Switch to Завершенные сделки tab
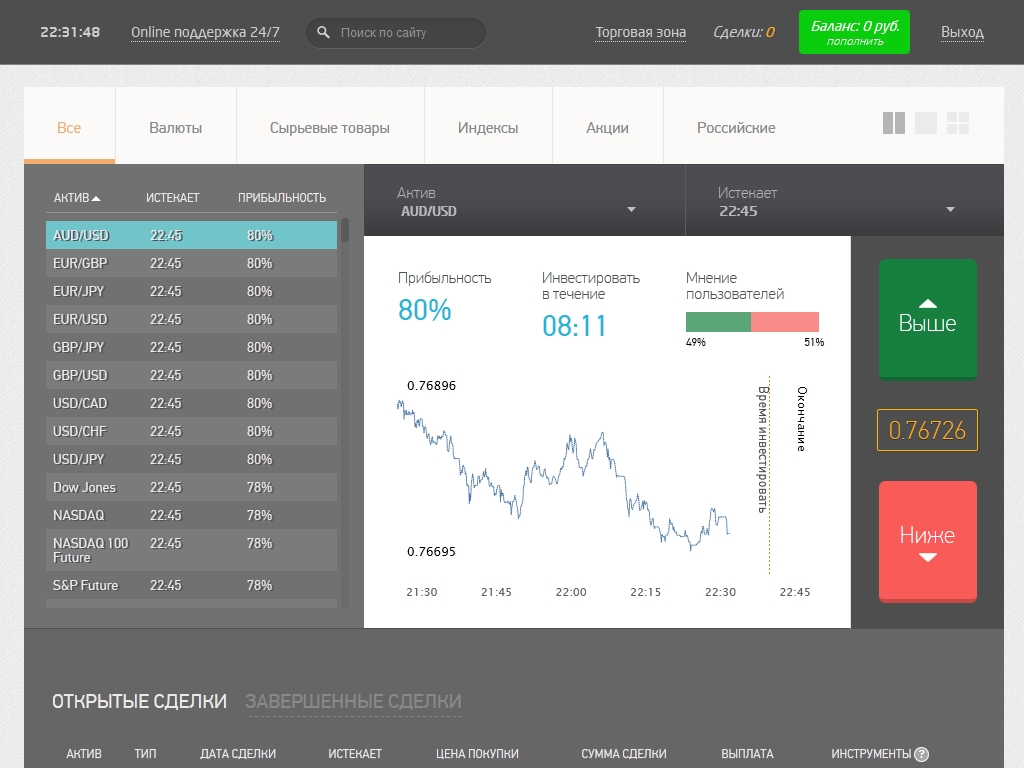This screenshot has width=1024, height=768. [x=353, y=702]
